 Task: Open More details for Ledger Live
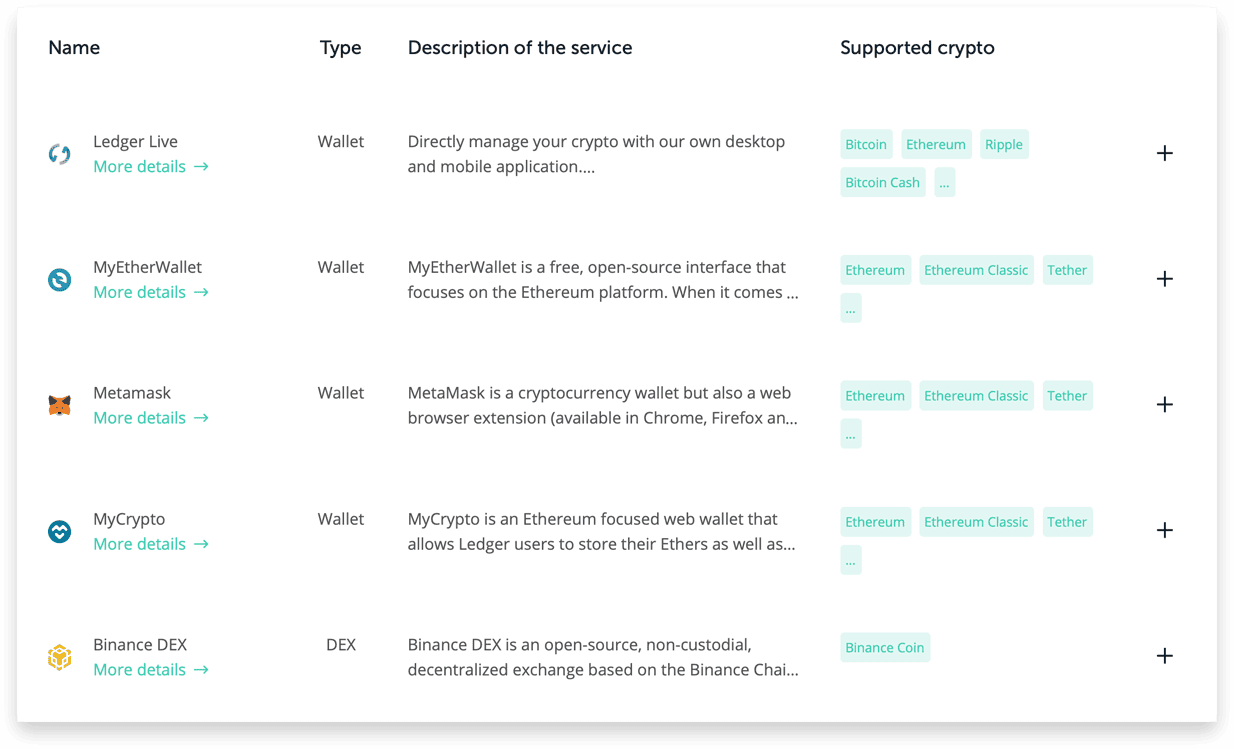point(151,167)
